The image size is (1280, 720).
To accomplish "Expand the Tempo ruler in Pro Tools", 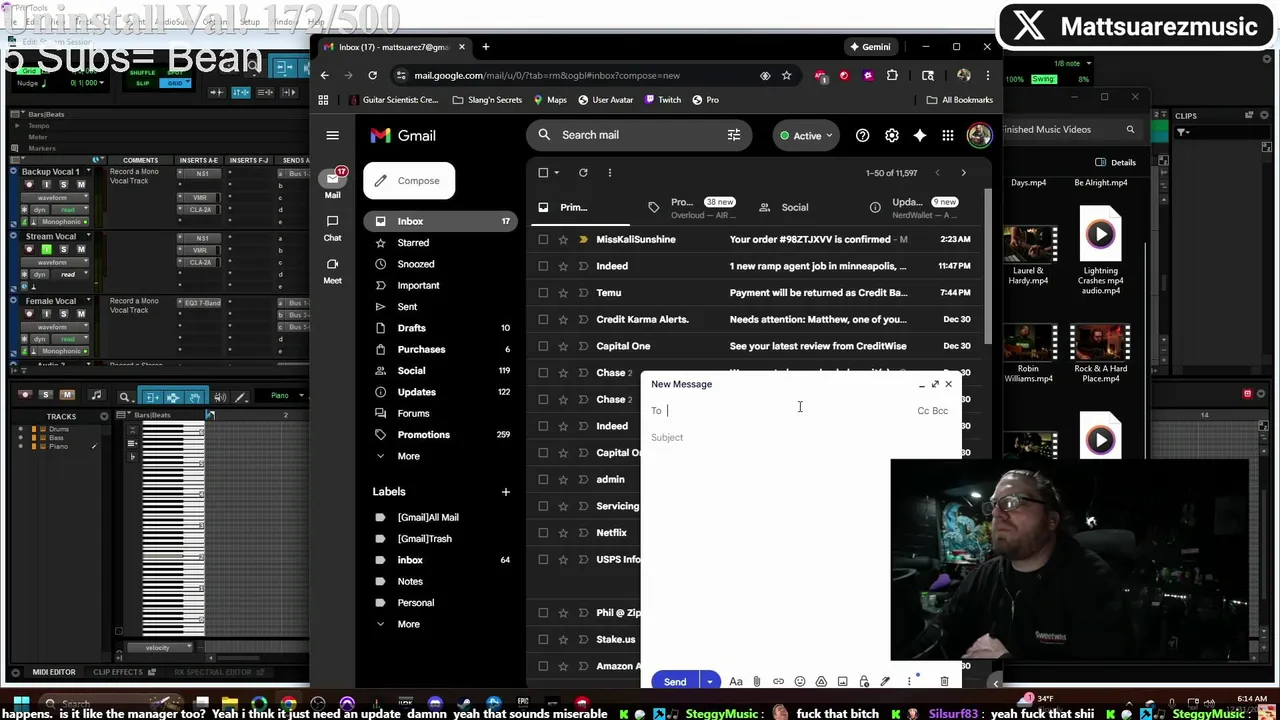I will [x=18, y=126].
